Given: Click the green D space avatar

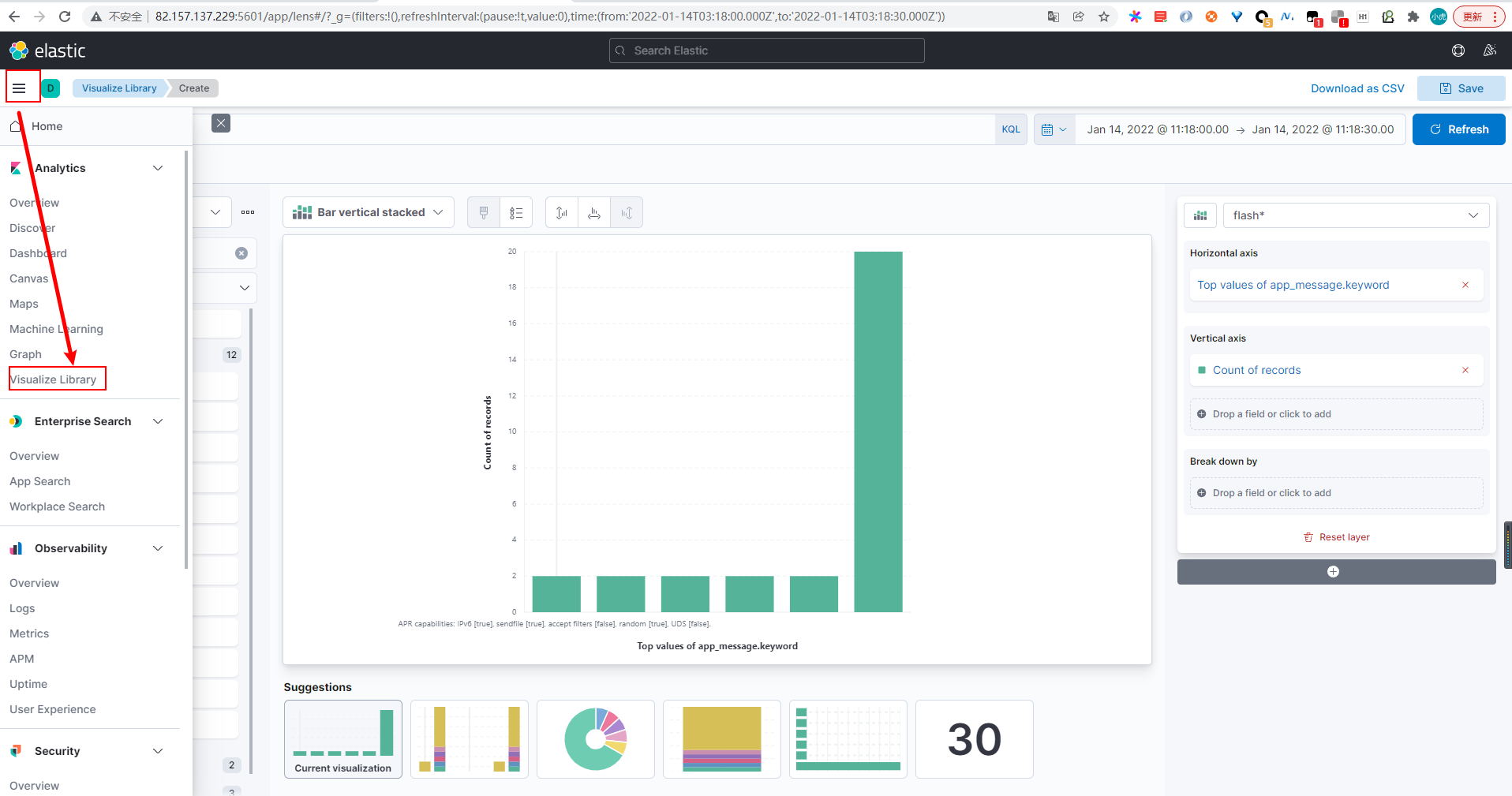Looking at the screenshot, I should click(51, 88).
